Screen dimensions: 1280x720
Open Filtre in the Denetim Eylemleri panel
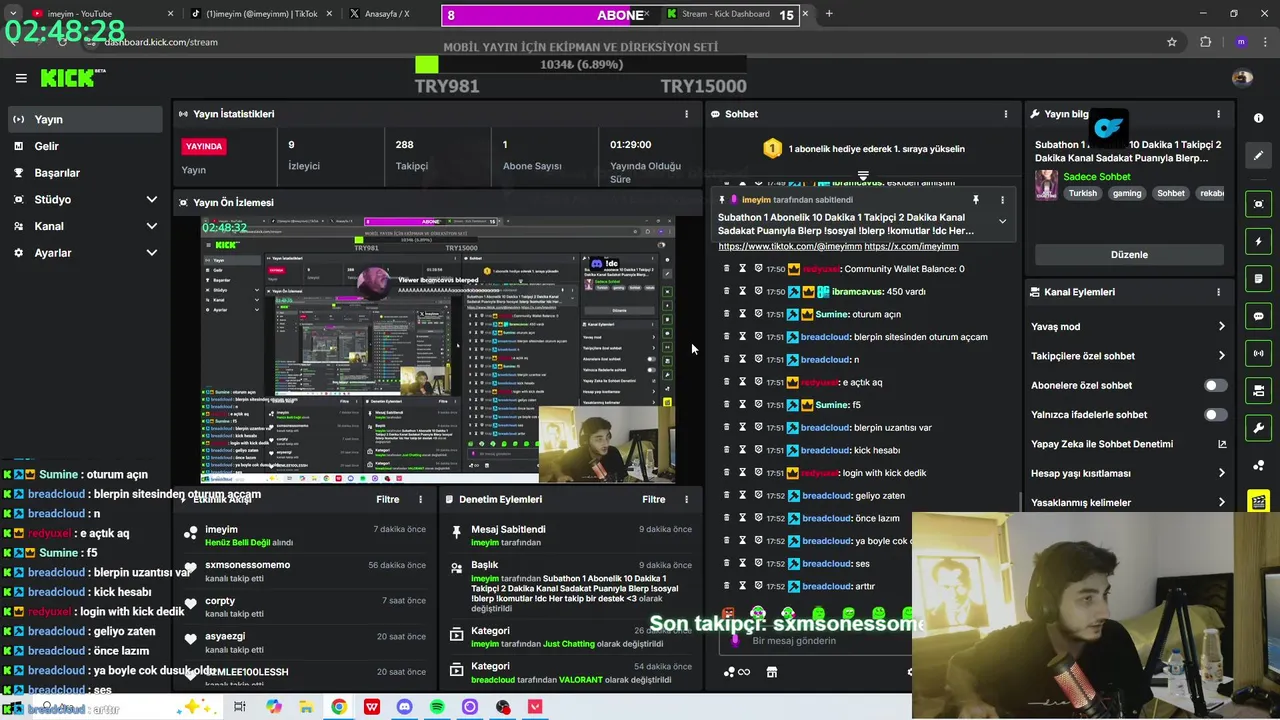653,499
